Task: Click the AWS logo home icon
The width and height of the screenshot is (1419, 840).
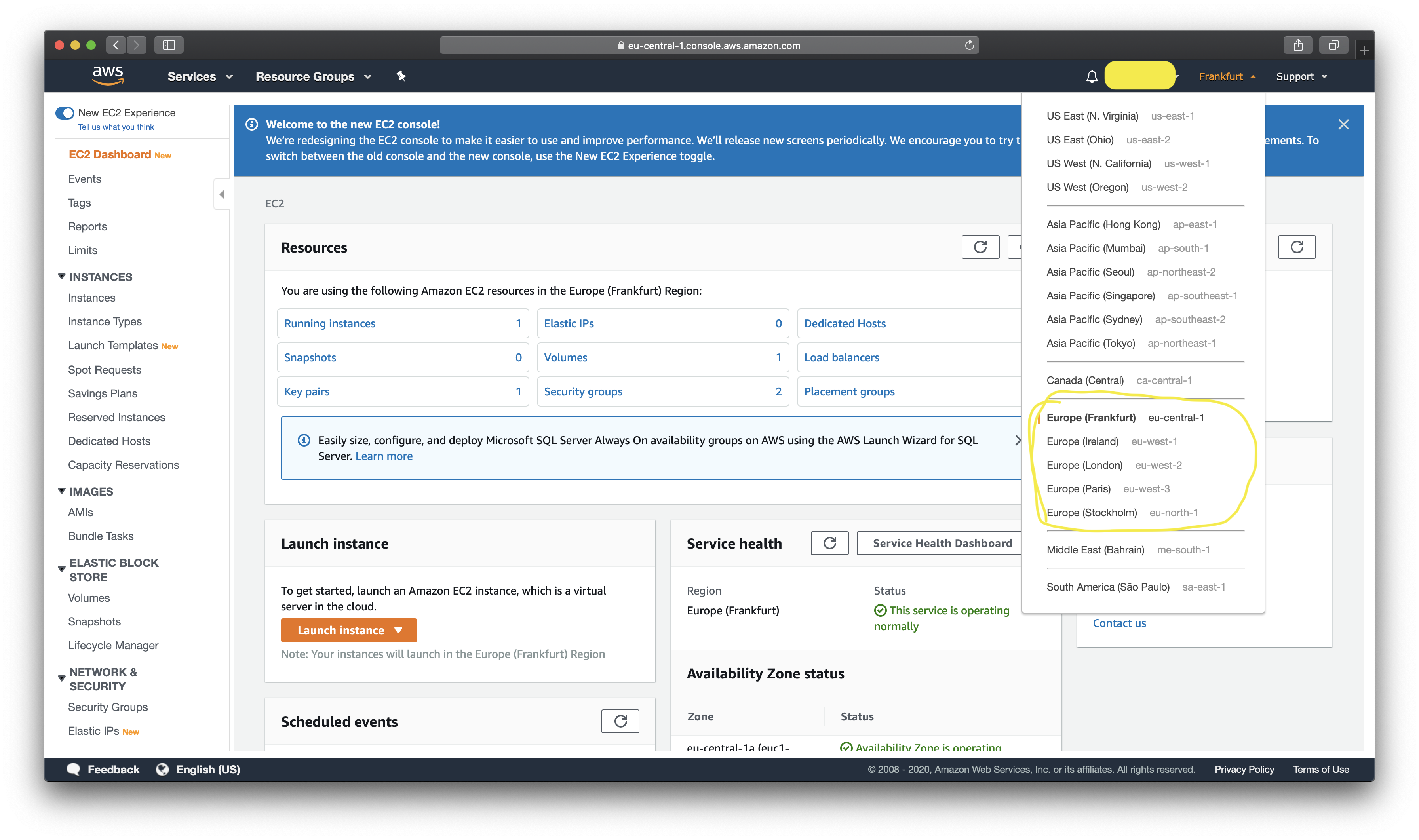Action: (108, 75)
